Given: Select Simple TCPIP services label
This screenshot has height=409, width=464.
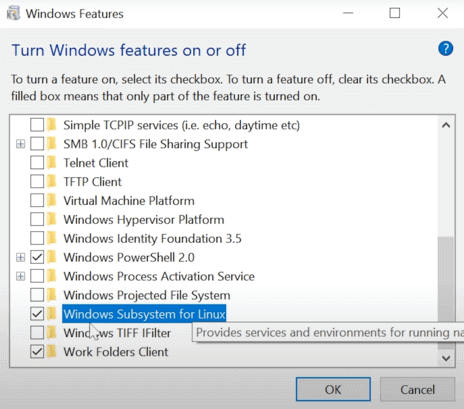Looking at the screenshot, I should 182,125.
